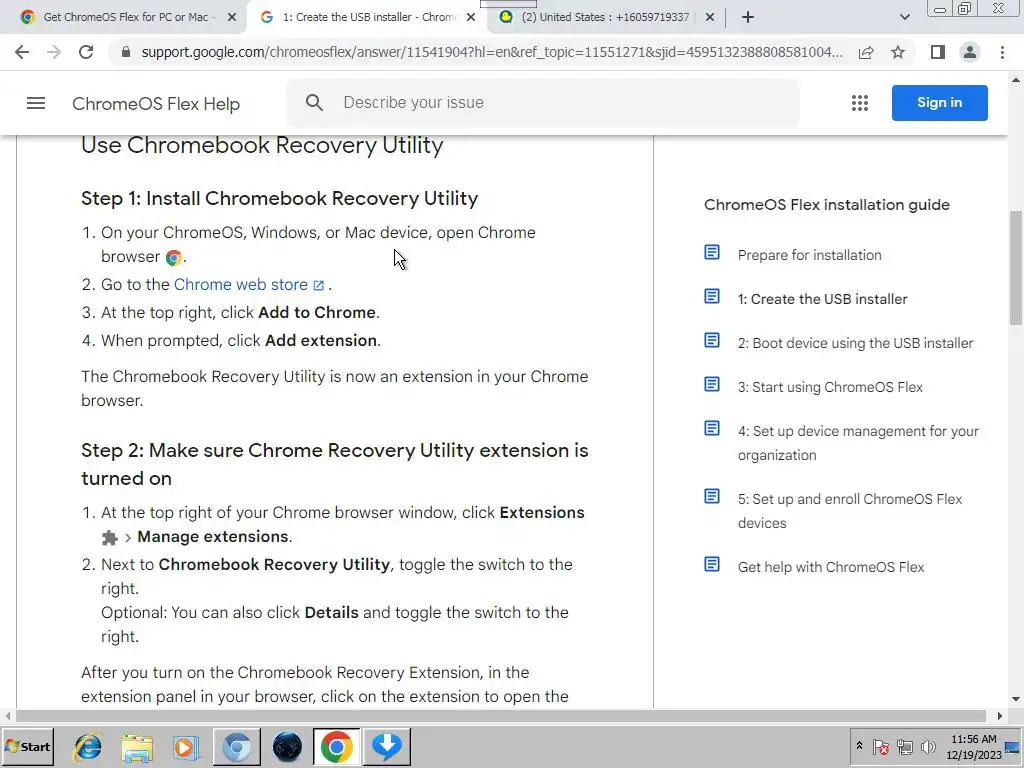
Task: Open 1: Create the USB installer article
Action: [x=822, y=299]
